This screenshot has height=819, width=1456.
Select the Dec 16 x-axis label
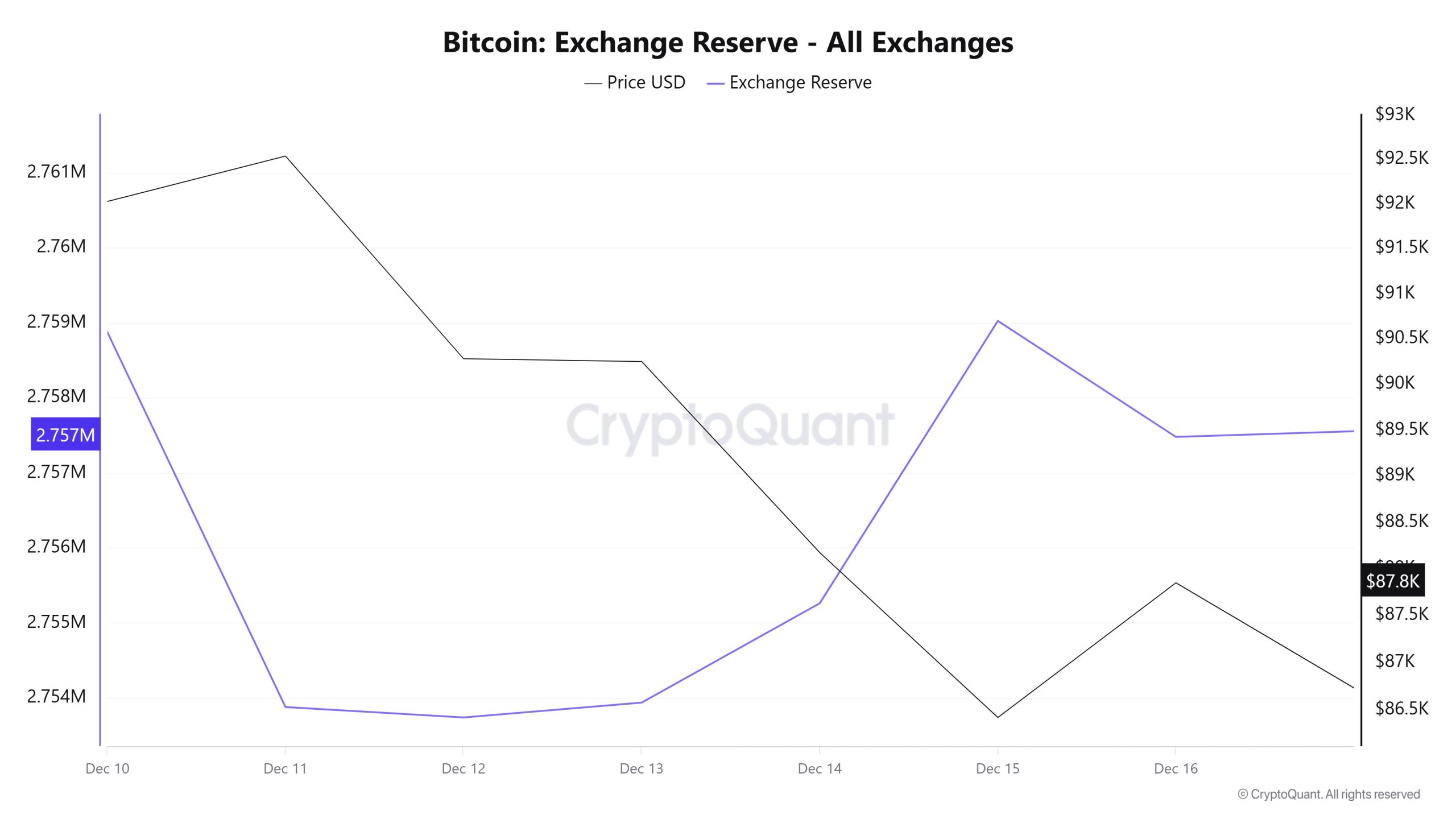[x=1176, y=768]
